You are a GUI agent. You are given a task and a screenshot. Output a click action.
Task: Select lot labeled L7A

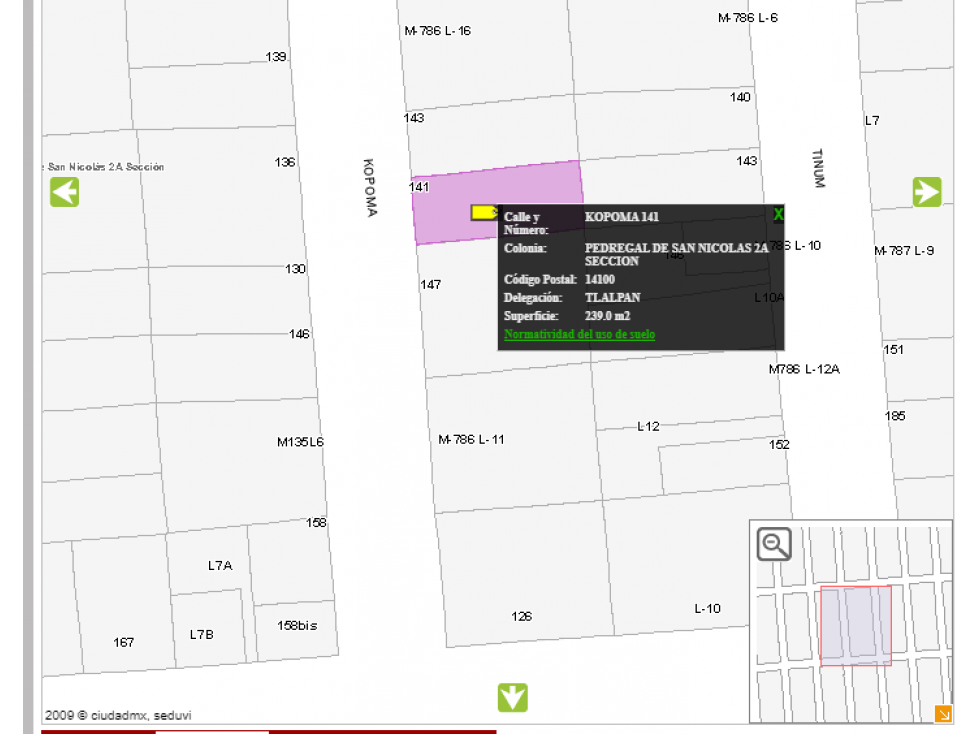(x=220, y=565)
